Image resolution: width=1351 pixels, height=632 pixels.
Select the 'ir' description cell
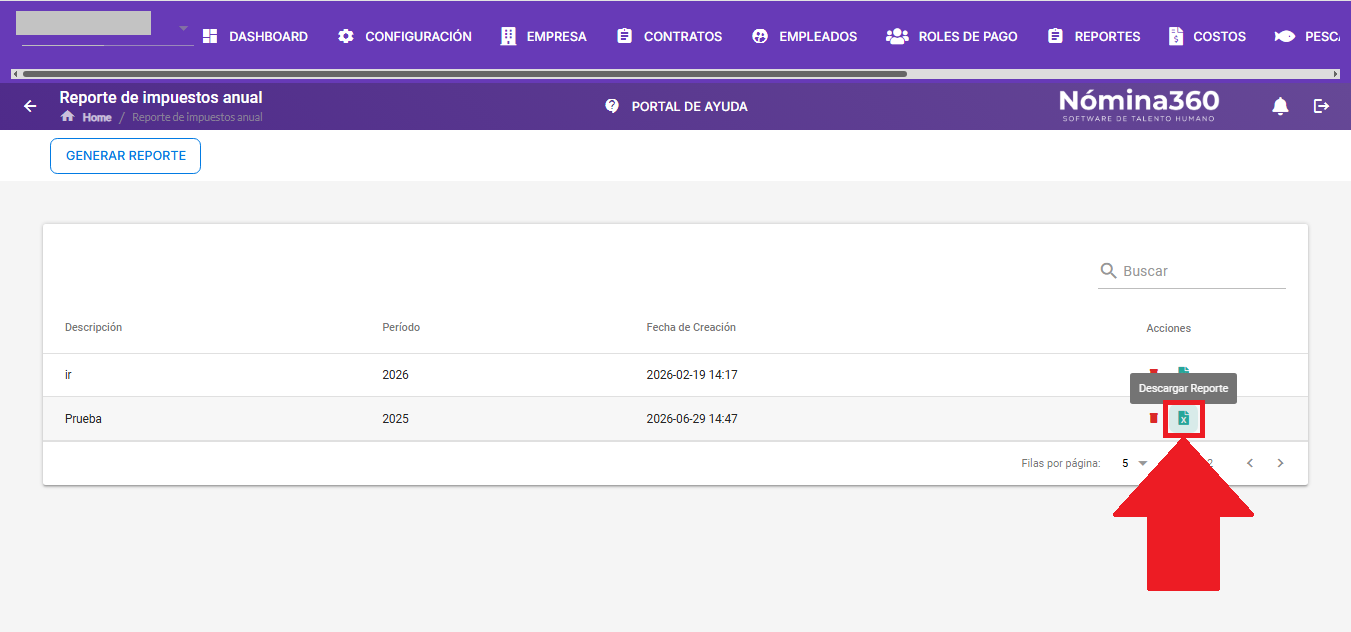click(x=68, y=375)
